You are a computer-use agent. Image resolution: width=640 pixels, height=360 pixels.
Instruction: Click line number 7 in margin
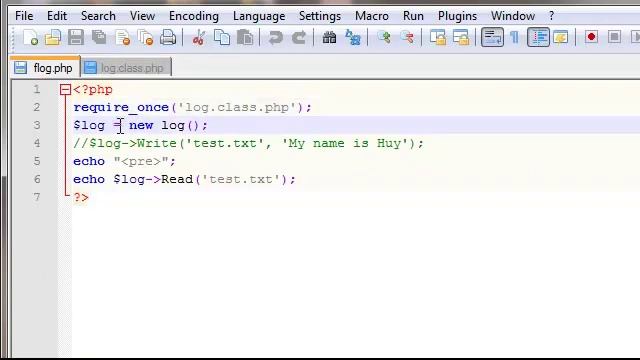(37, 197)
